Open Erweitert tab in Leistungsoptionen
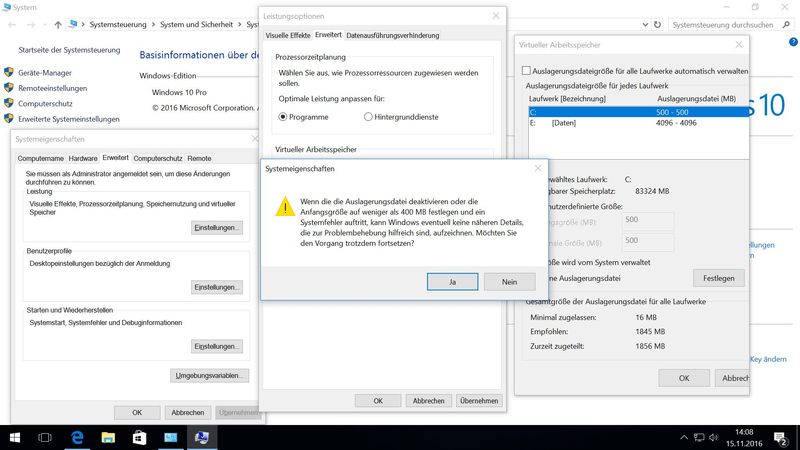The width and height of the screenshot is (800, 450). 328,35
